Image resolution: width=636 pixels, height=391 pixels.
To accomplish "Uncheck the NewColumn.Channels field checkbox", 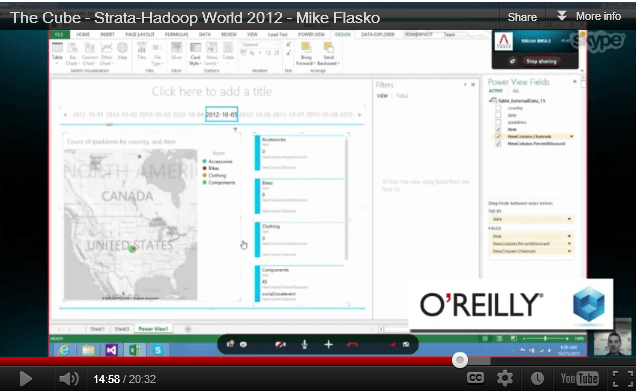I will click(498, 136).
